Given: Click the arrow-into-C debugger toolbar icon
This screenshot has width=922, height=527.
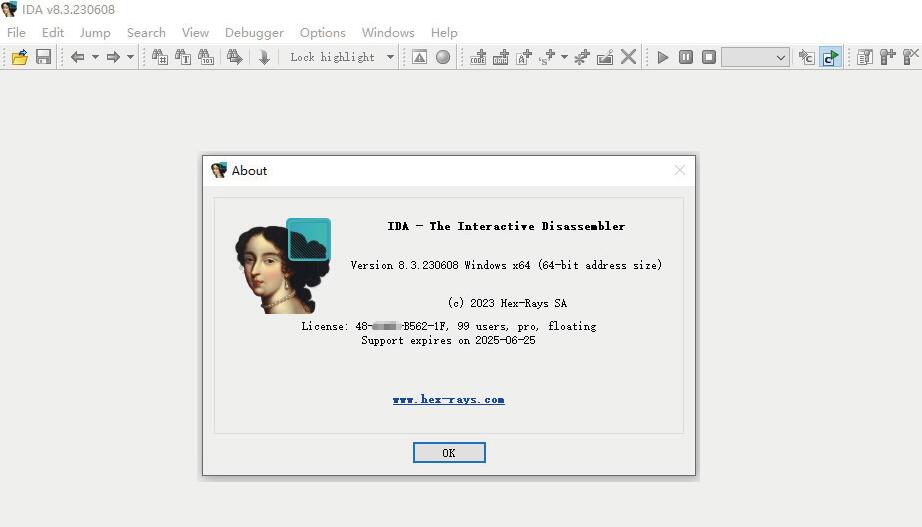Looking at the screenshot, I should (806, 57).
